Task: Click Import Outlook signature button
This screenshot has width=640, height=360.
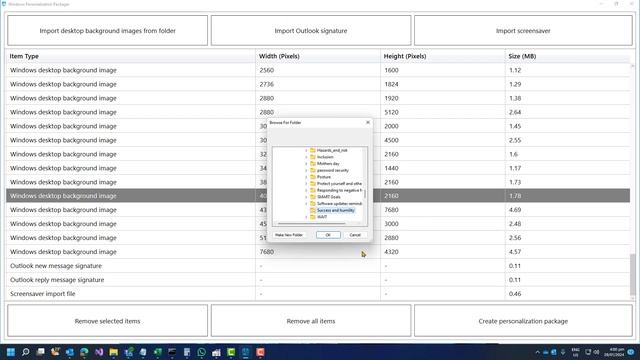Action: [311, 31]
